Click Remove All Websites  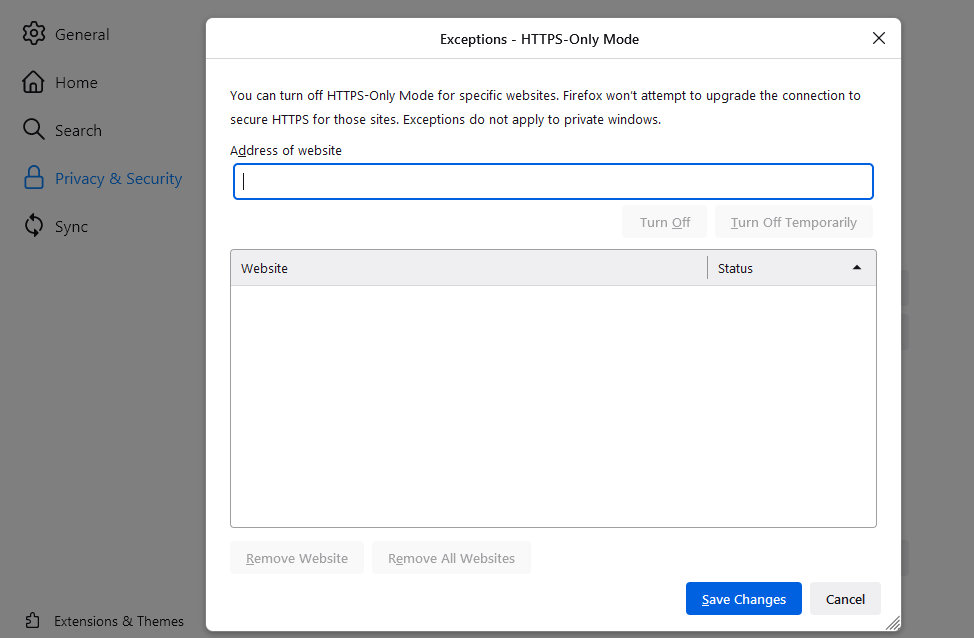451,558
